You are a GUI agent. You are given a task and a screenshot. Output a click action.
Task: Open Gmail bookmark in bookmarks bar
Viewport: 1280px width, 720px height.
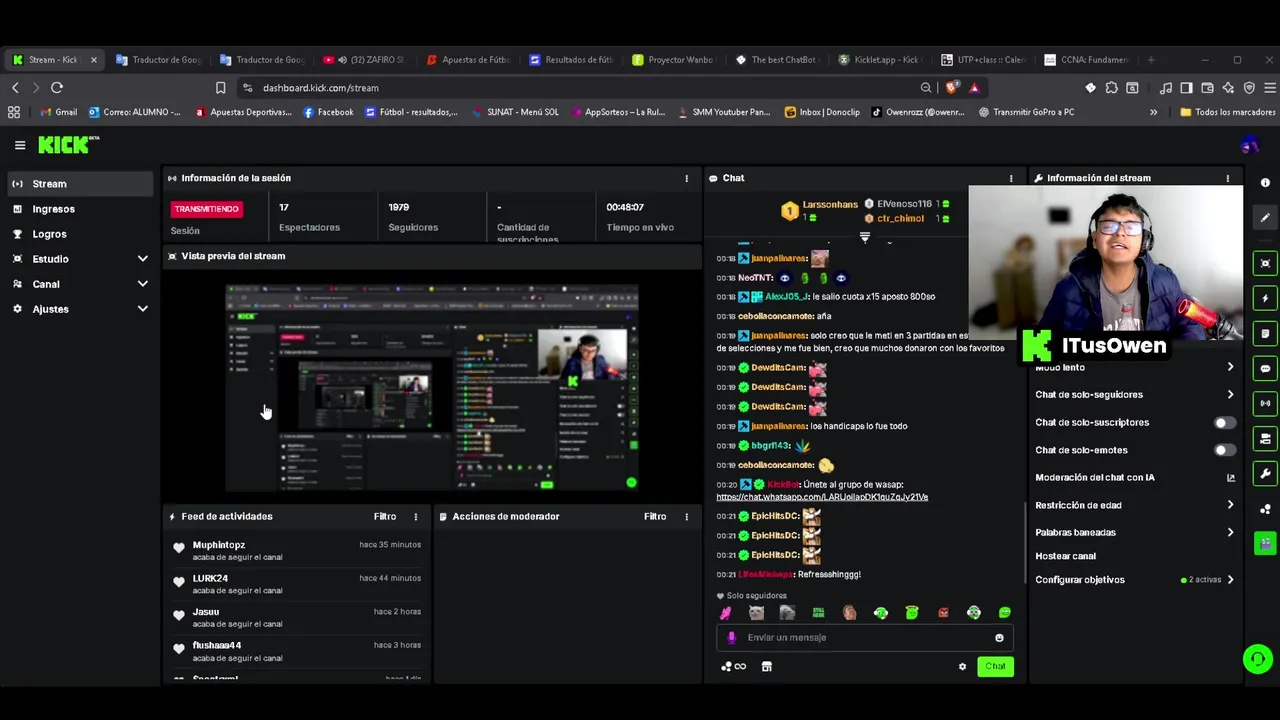pyautogui.click(x=59, y=112)
